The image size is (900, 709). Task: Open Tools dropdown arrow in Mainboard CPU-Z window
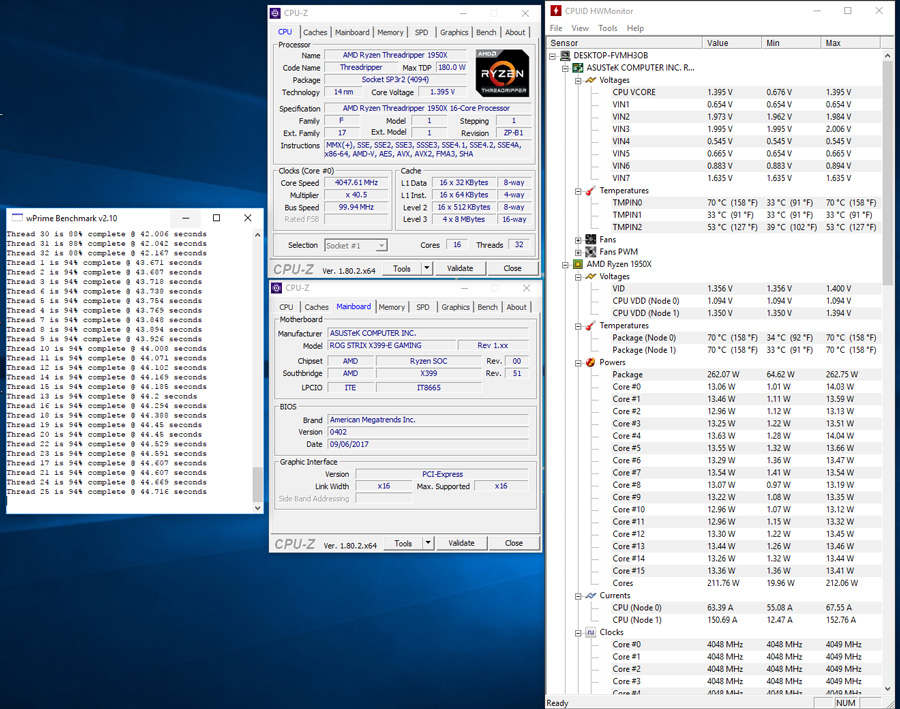[x=428, y=543]
